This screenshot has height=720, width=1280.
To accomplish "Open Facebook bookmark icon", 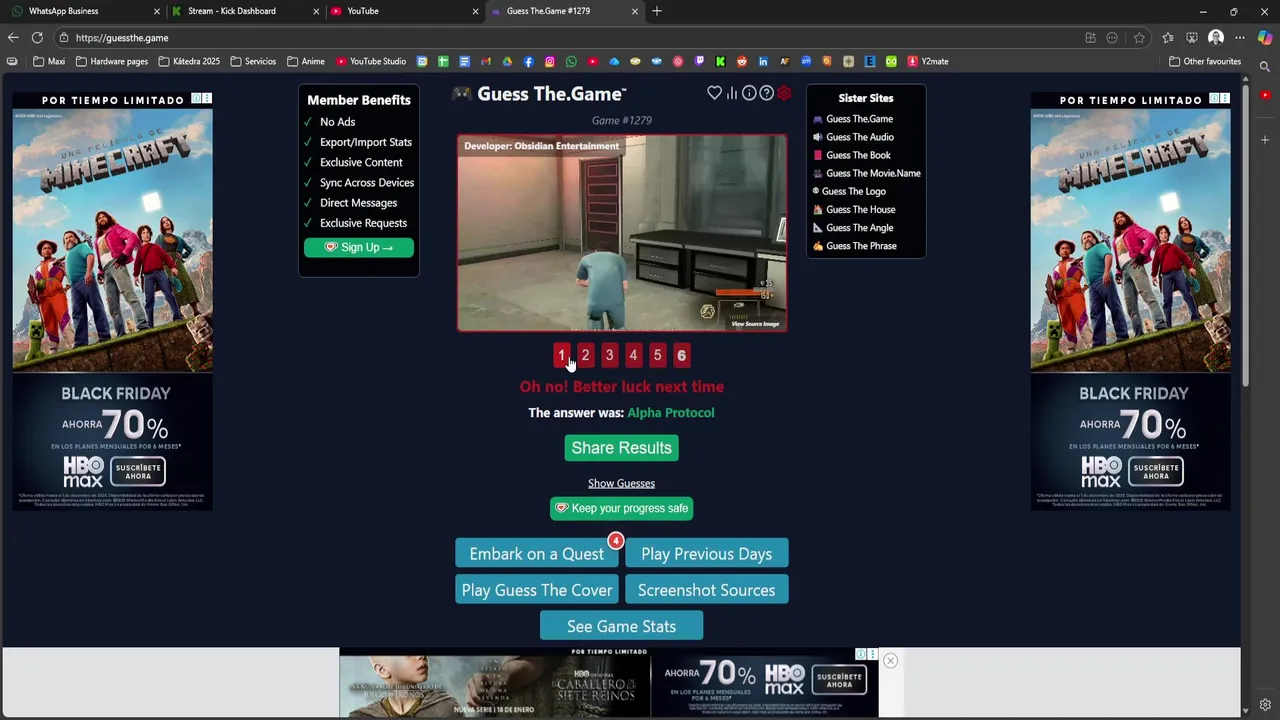I will pyautogui.click(x=528, y=61).
